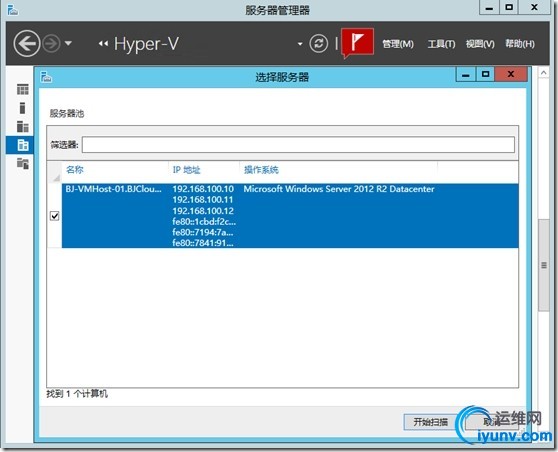Image resolution: width=558 pixels, height=452 pixels.
Task: Uncheck the BJ-VMHost-01 server checkbox
Action: click(54, 216)
